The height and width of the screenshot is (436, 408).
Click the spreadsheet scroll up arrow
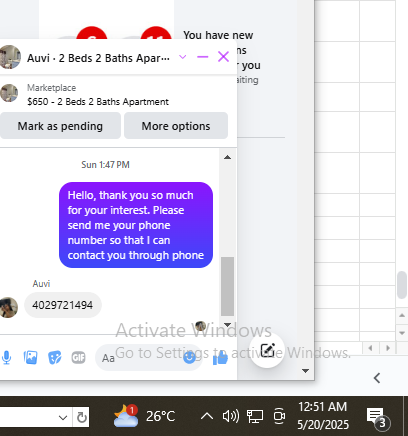(x=402, y=315)
